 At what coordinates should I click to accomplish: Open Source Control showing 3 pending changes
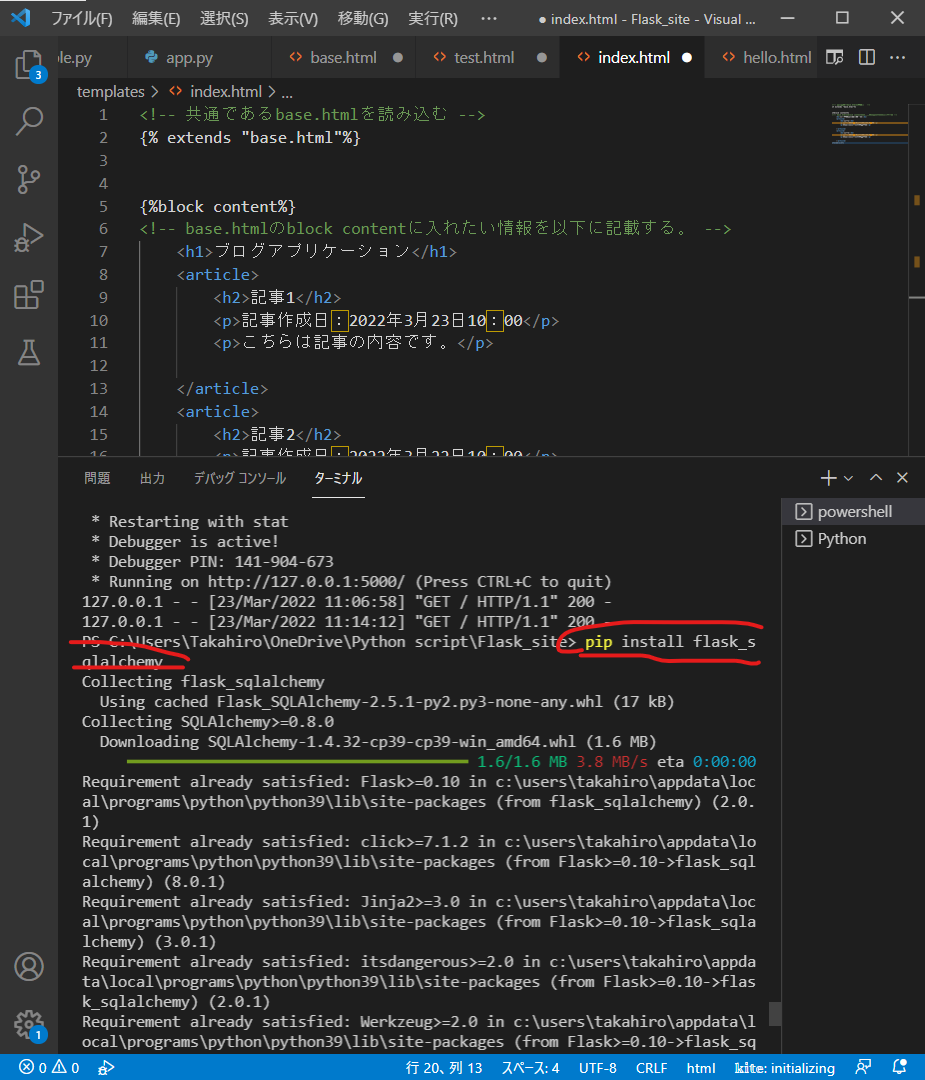point(30,179)
